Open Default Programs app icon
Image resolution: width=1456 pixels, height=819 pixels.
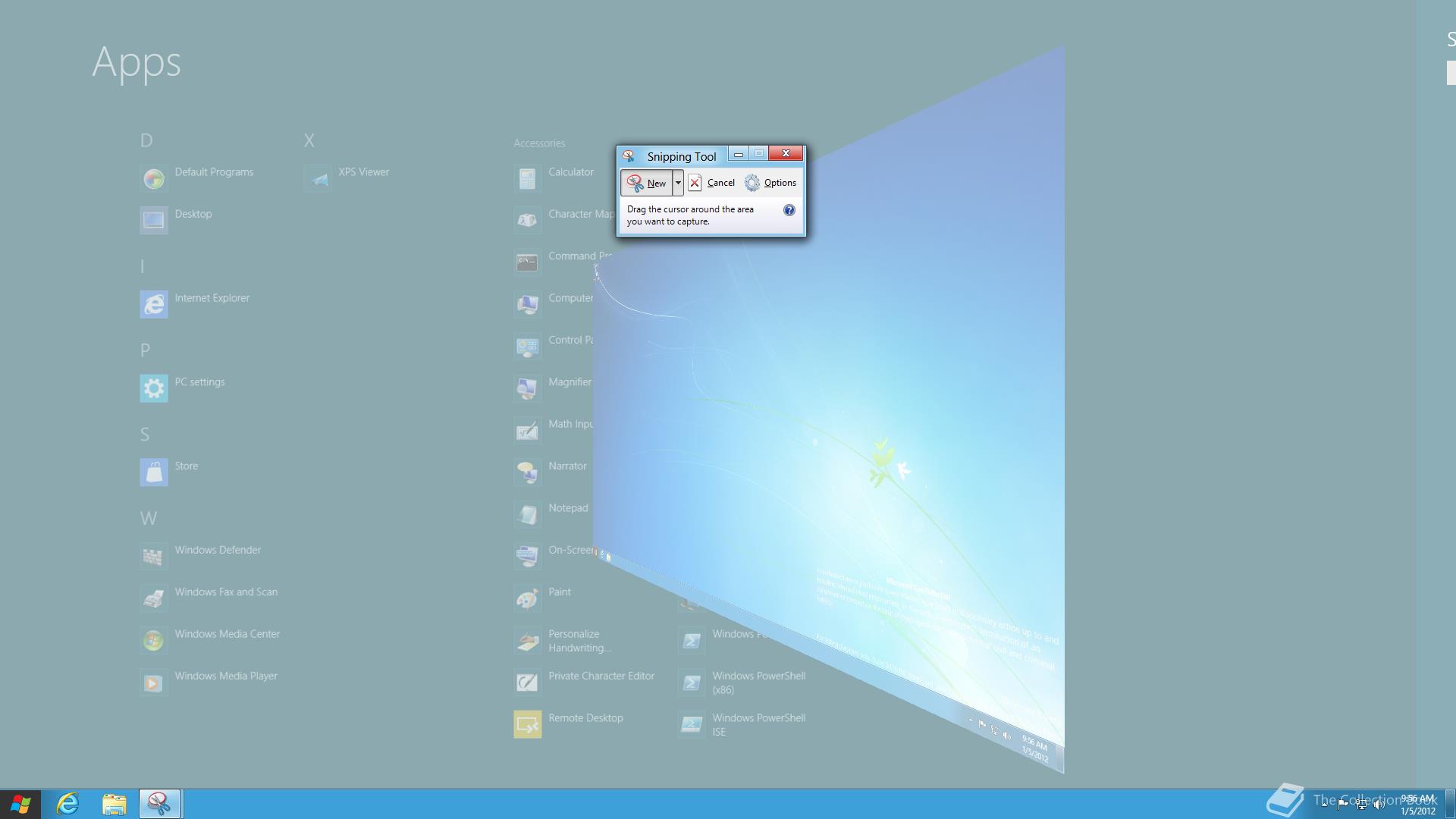click(x=154, y=179)
